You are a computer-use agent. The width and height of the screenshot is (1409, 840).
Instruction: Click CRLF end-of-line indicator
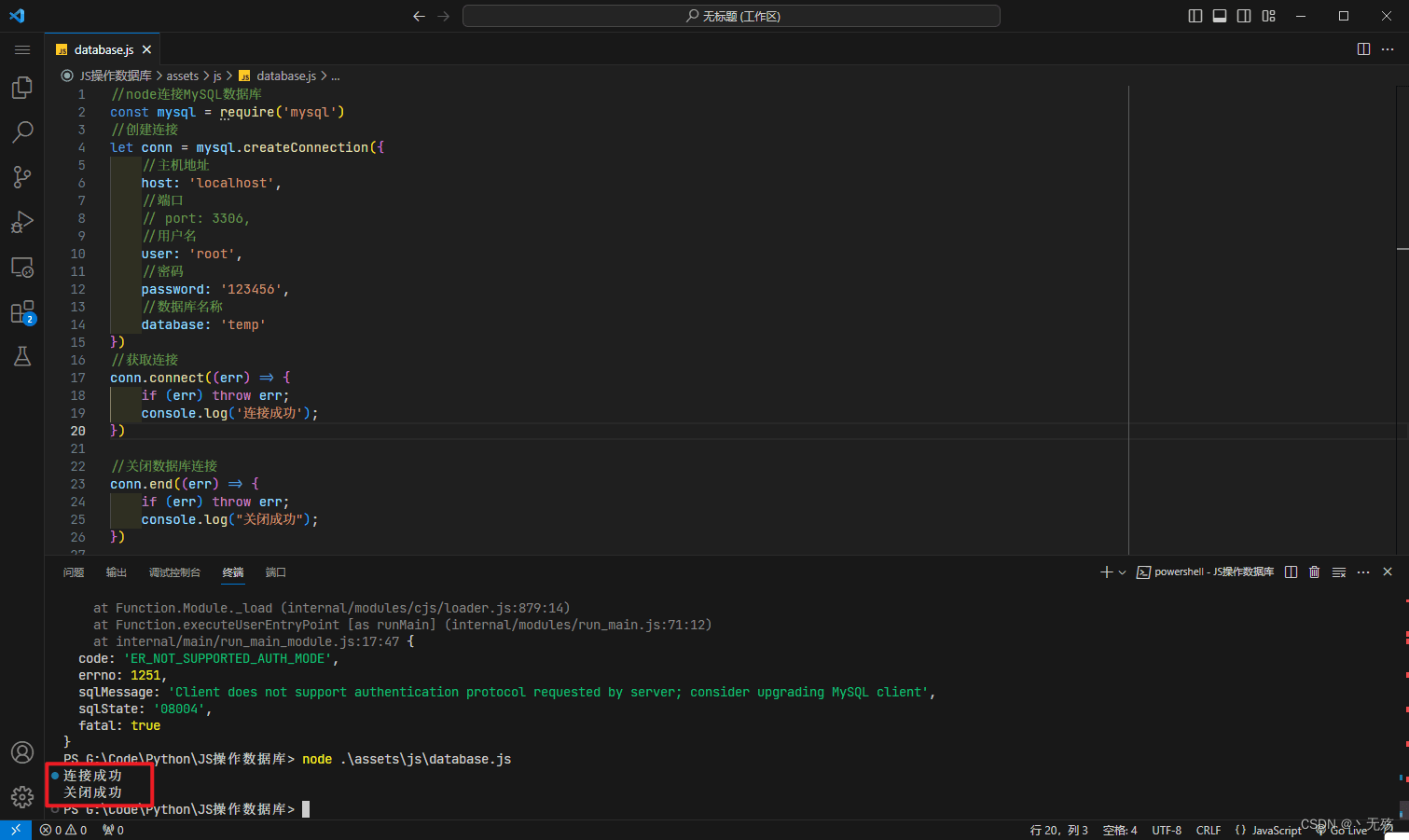pyautogui.click(x=1209, y=830)
